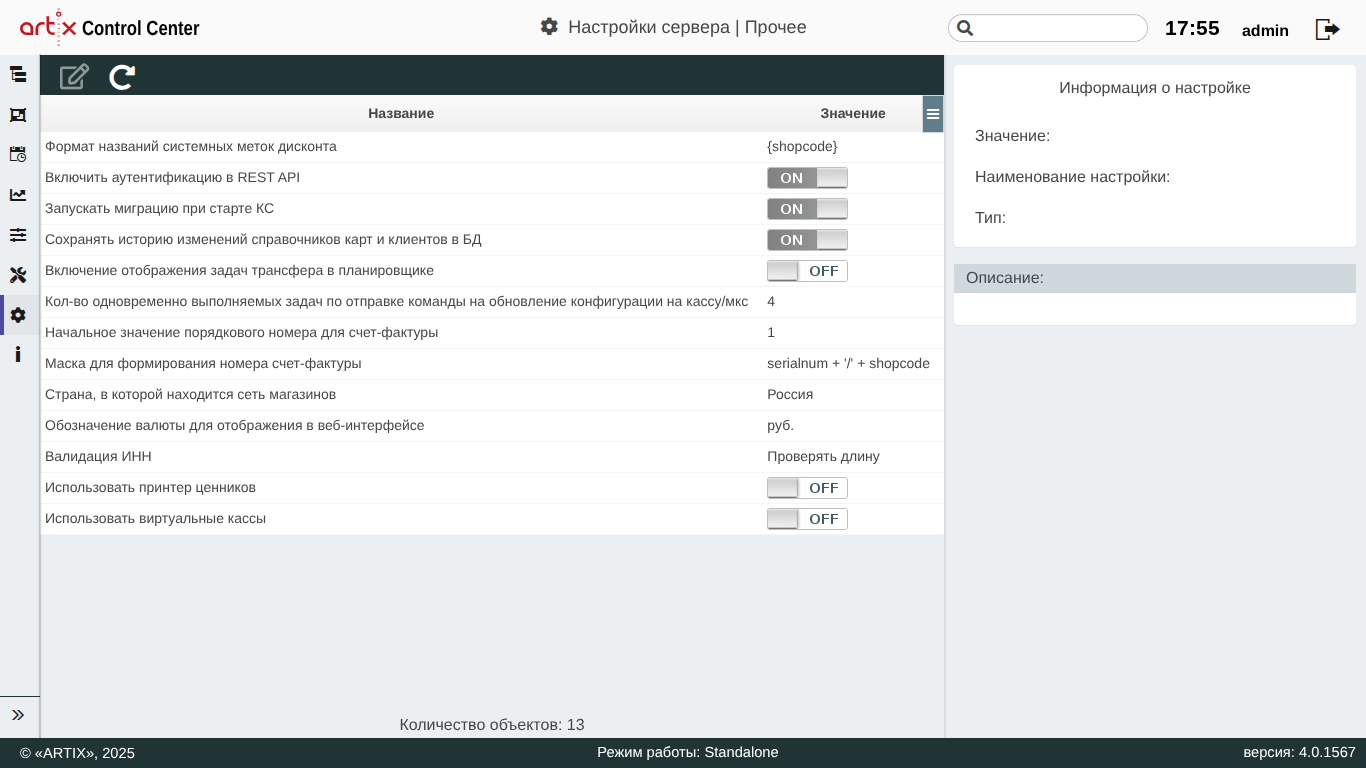The image size is (1366, 768).
Task: Toggle migration at KS startup switch
Action: (807, 209)
